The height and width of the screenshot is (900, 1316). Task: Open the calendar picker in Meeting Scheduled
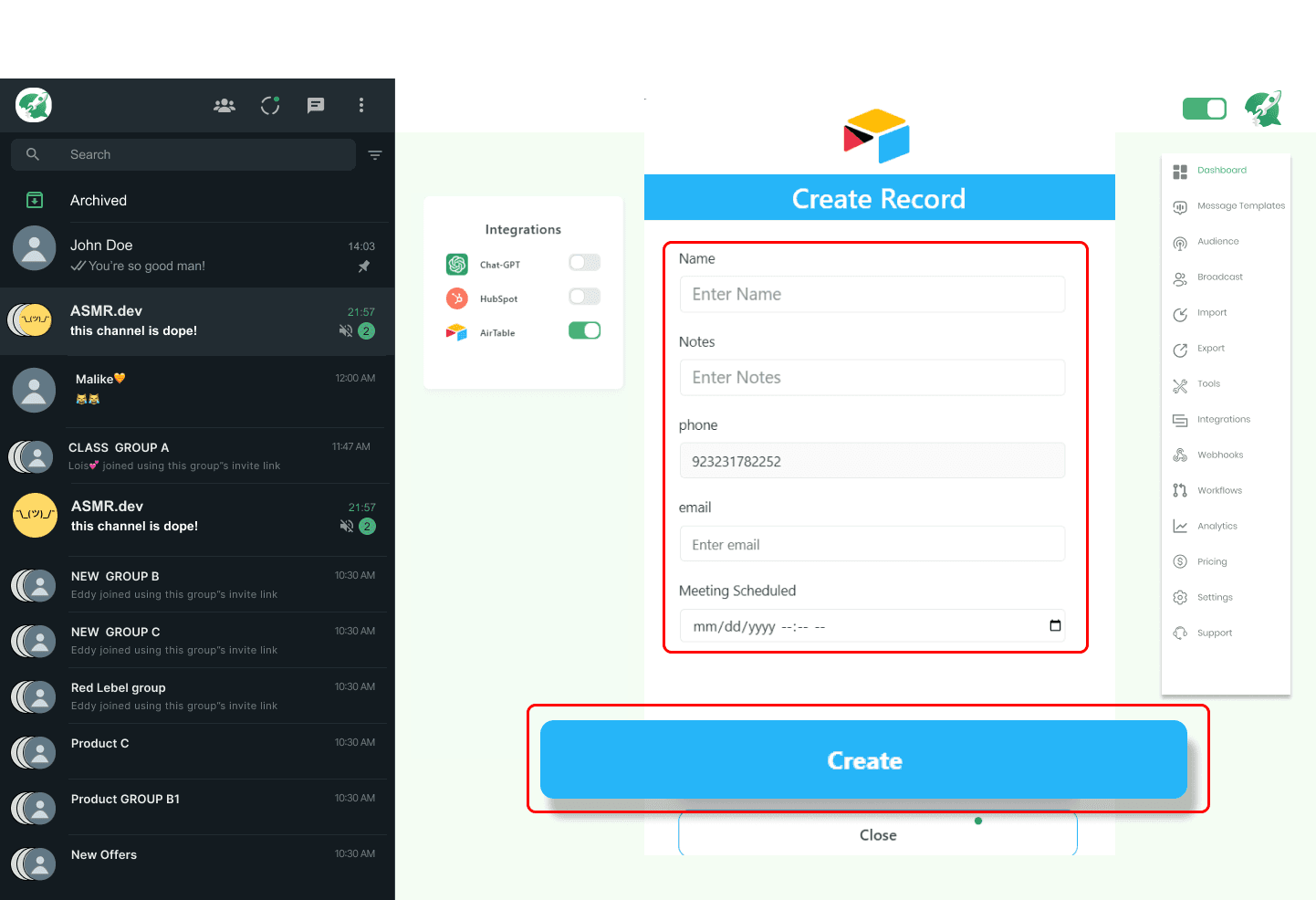(1055, 625)
